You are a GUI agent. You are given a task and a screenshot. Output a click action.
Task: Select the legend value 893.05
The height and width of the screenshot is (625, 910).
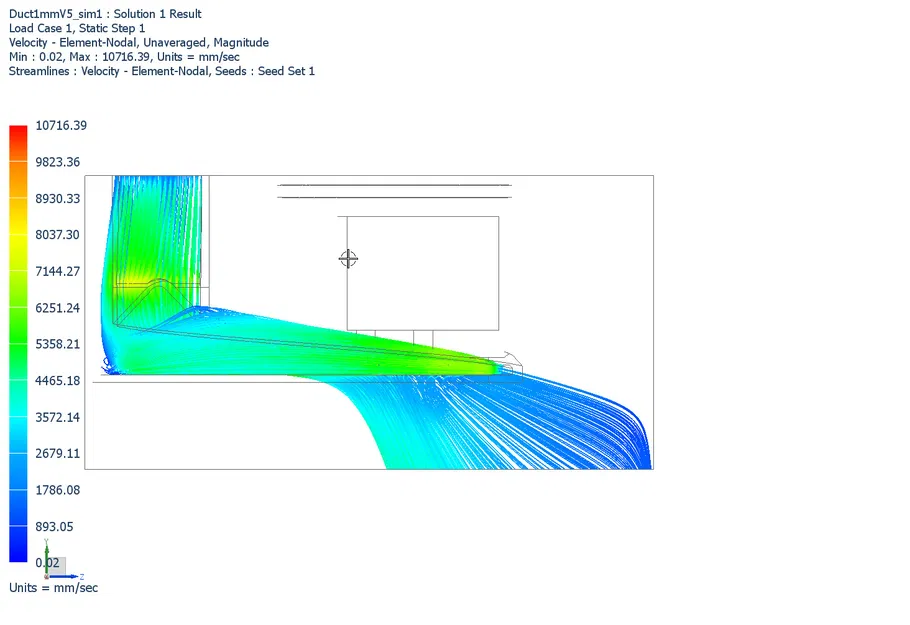54,526
